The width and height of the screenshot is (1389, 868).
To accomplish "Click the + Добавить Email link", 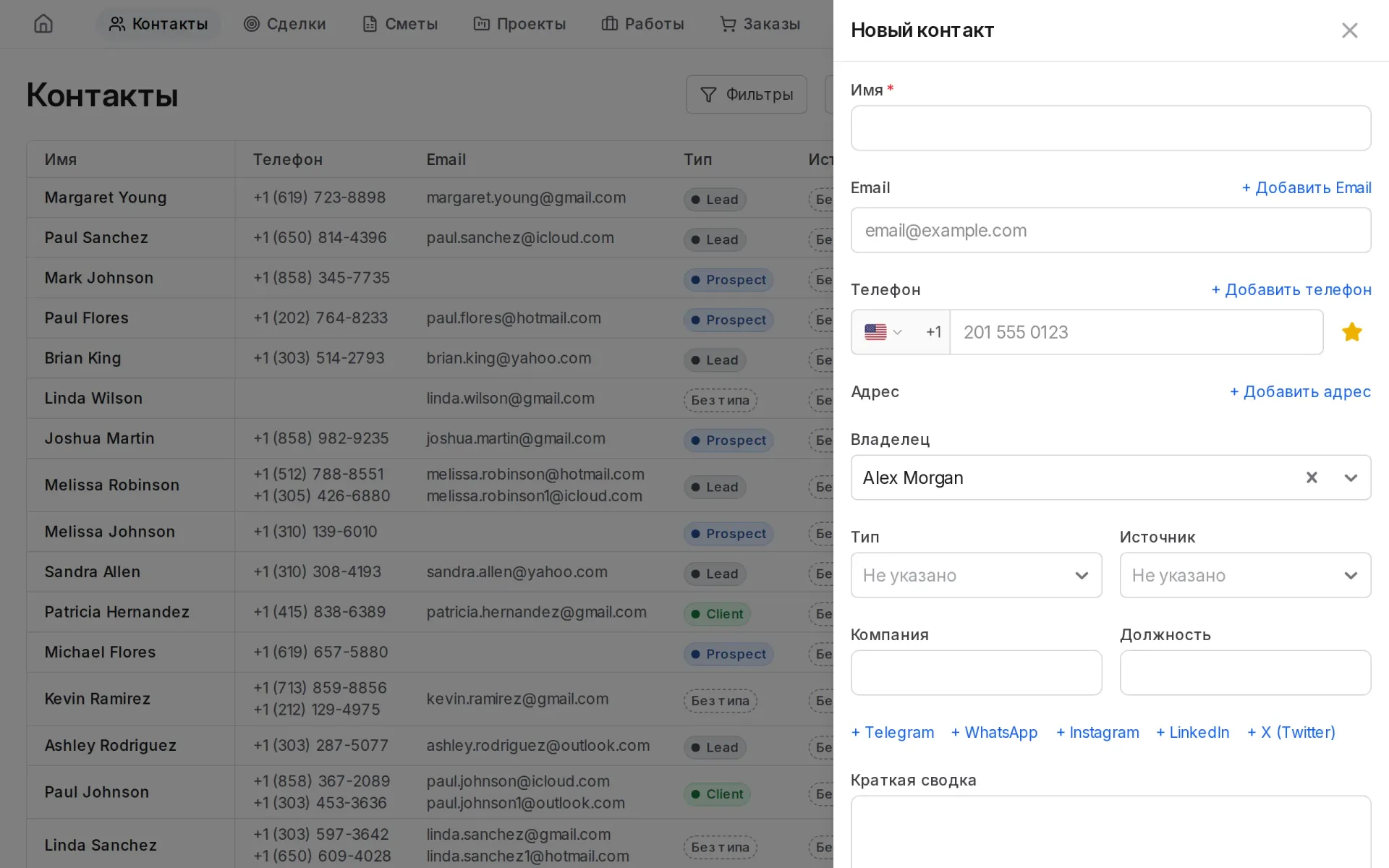I will pyautogui.click(x=1307, y=187).
